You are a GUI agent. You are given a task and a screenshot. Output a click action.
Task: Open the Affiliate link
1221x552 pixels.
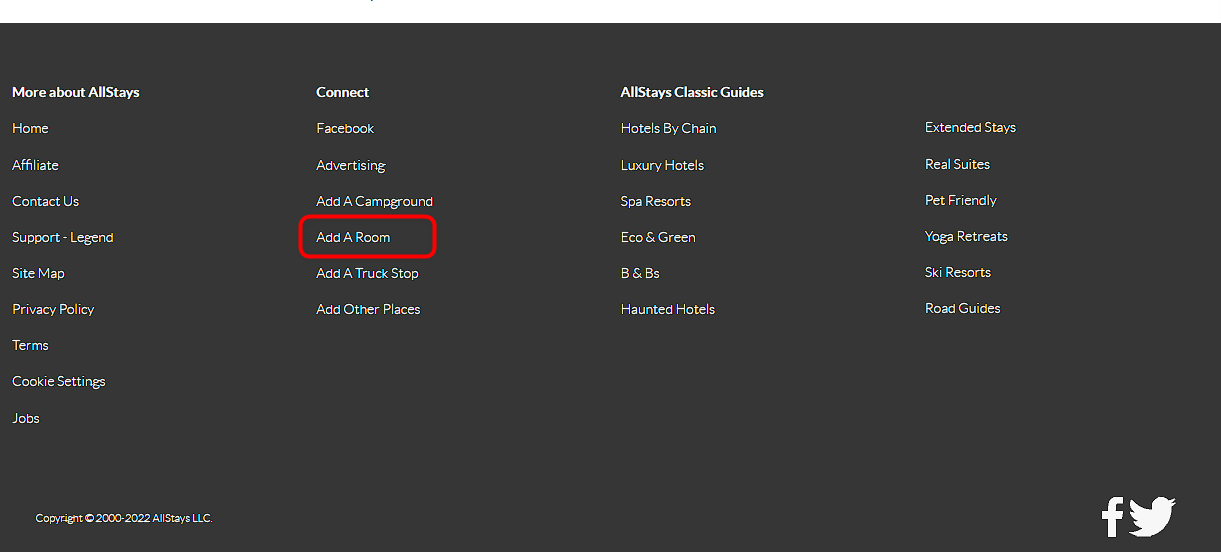(x=35, y=165)
